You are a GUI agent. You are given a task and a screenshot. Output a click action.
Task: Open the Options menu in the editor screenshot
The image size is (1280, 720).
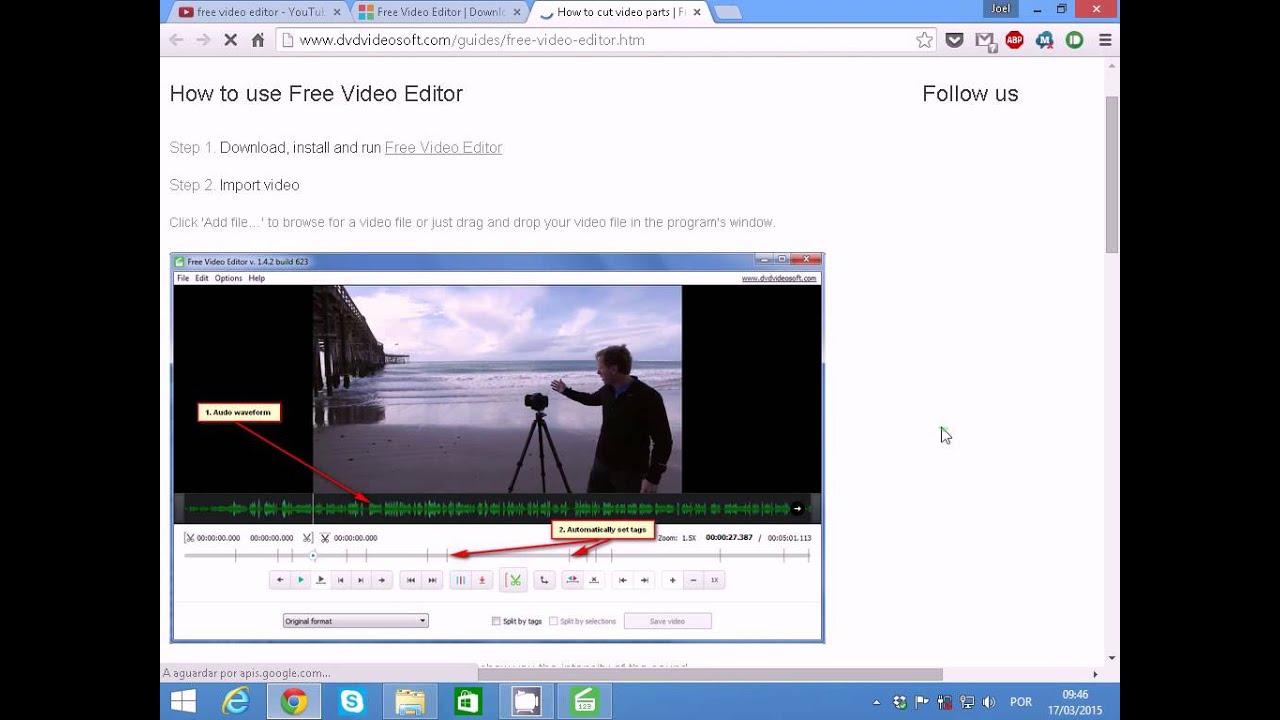tap(228, 278)
